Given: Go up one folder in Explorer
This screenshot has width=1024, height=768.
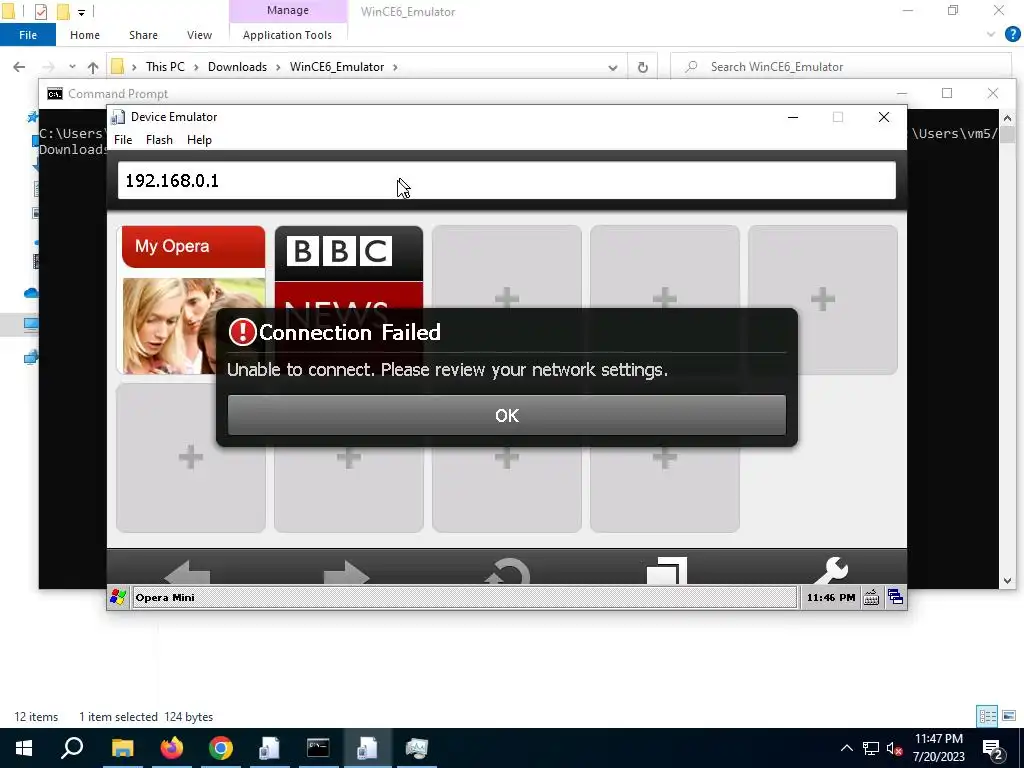Looking at the screenshot, I should pyautogui.click(x=93, y=67).
